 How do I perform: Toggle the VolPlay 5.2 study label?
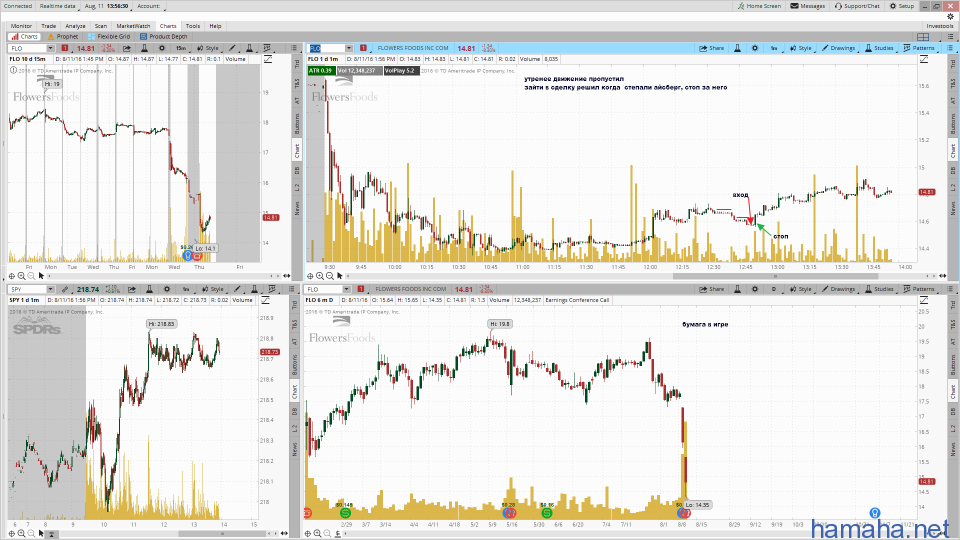click(398, 71)
